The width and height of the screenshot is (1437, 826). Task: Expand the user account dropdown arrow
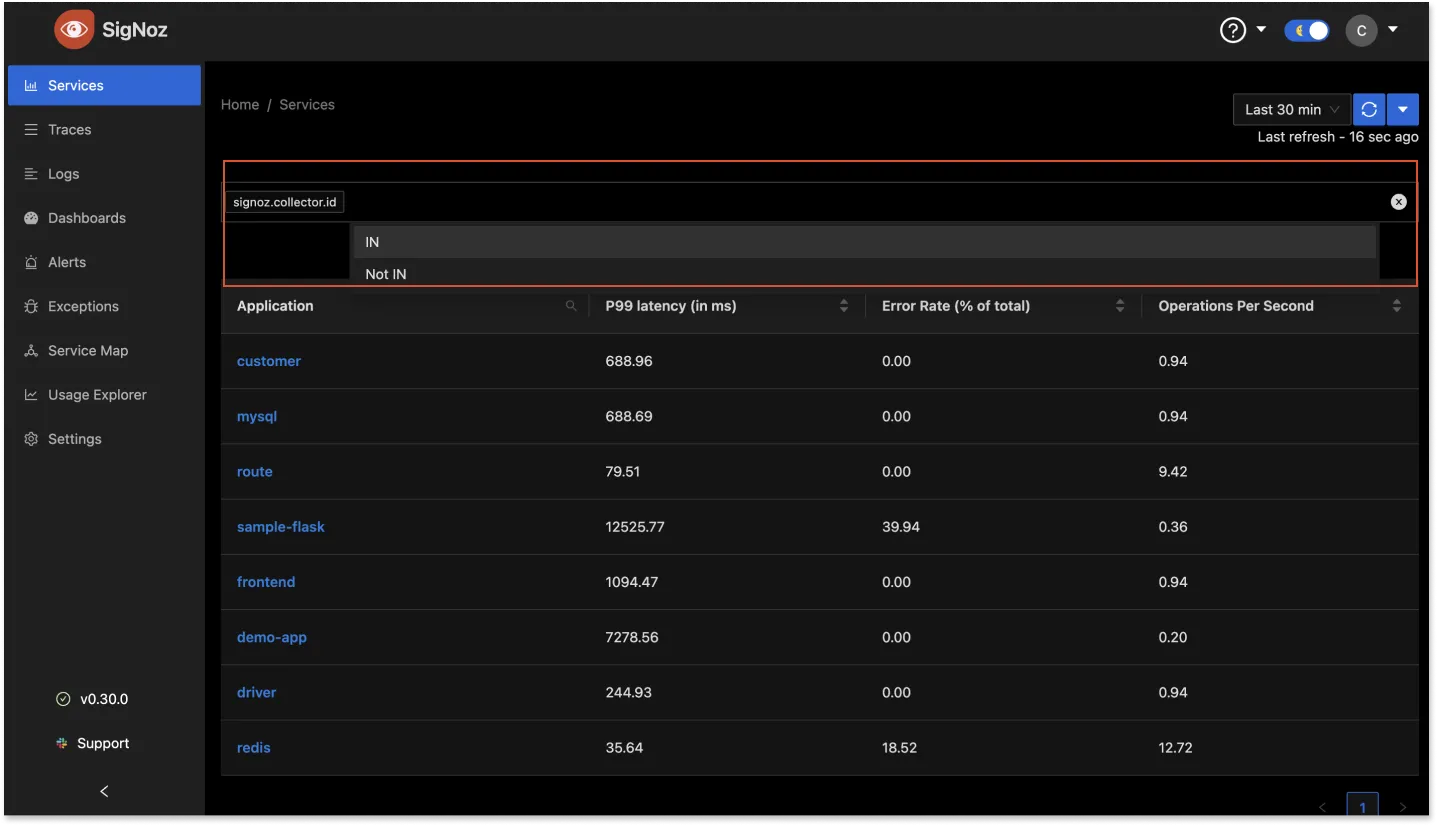click(x=1393, y=29)
